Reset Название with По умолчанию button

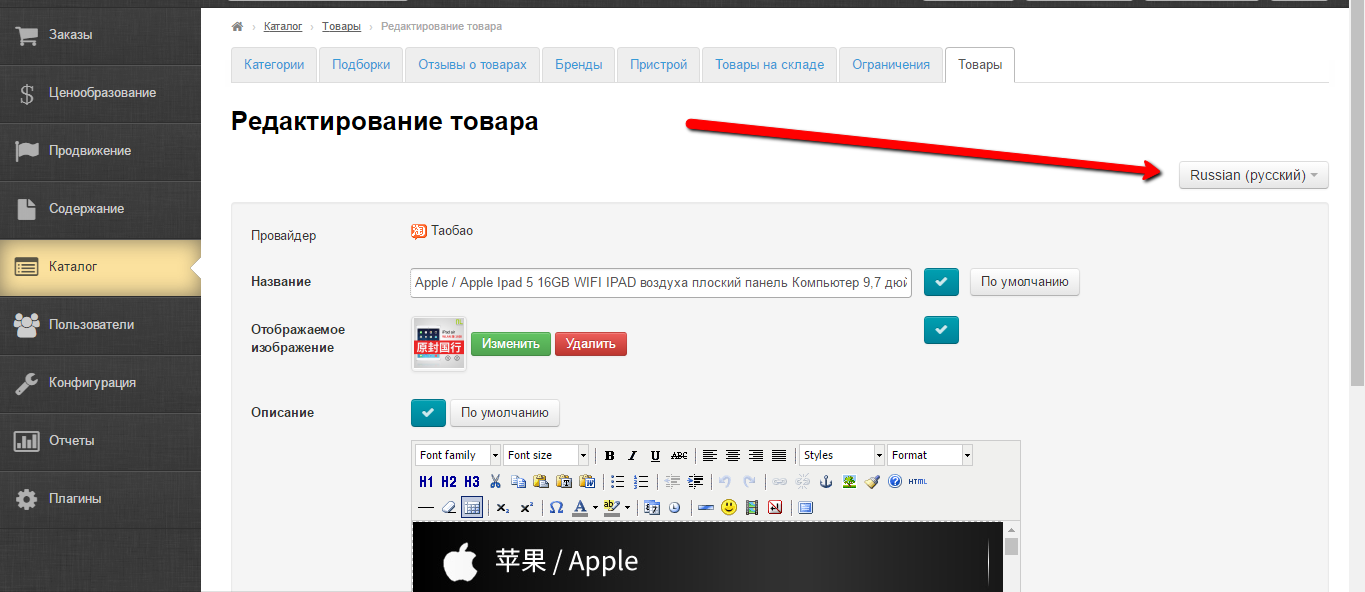point(1025,282)
